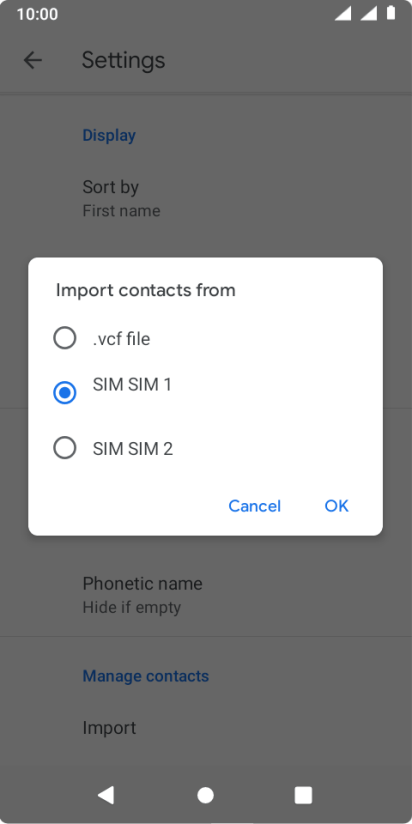412x824 pixels.
Task: Tap the Import item under Manage contacts
Action: pyautogui.click(x=206, y=728)
